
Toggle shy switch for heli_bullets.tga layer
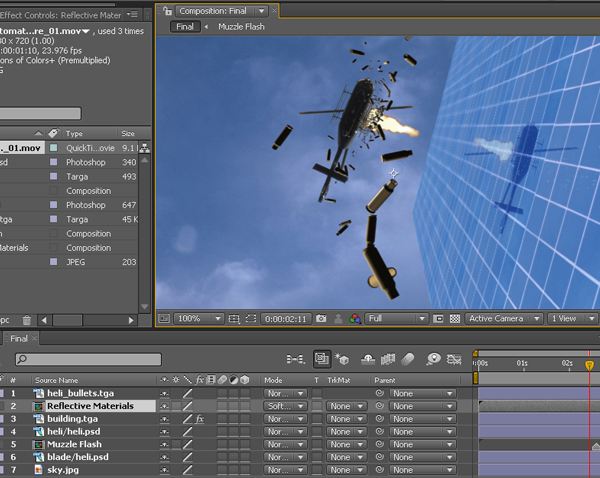pos(165,393)
